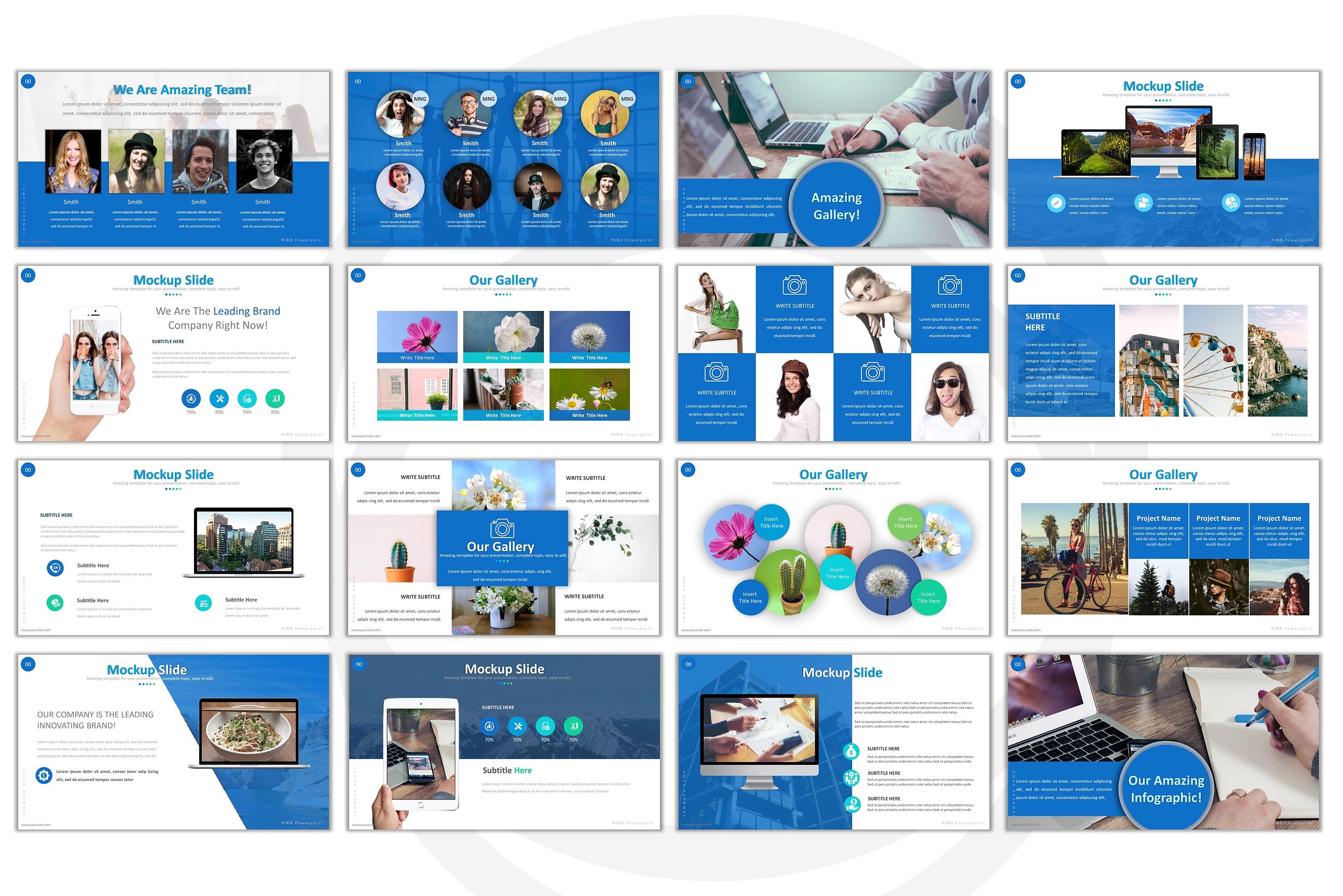The image size is (1343, 896).
Task: Select the black and white Smith portrait
Action: point(264,161)
